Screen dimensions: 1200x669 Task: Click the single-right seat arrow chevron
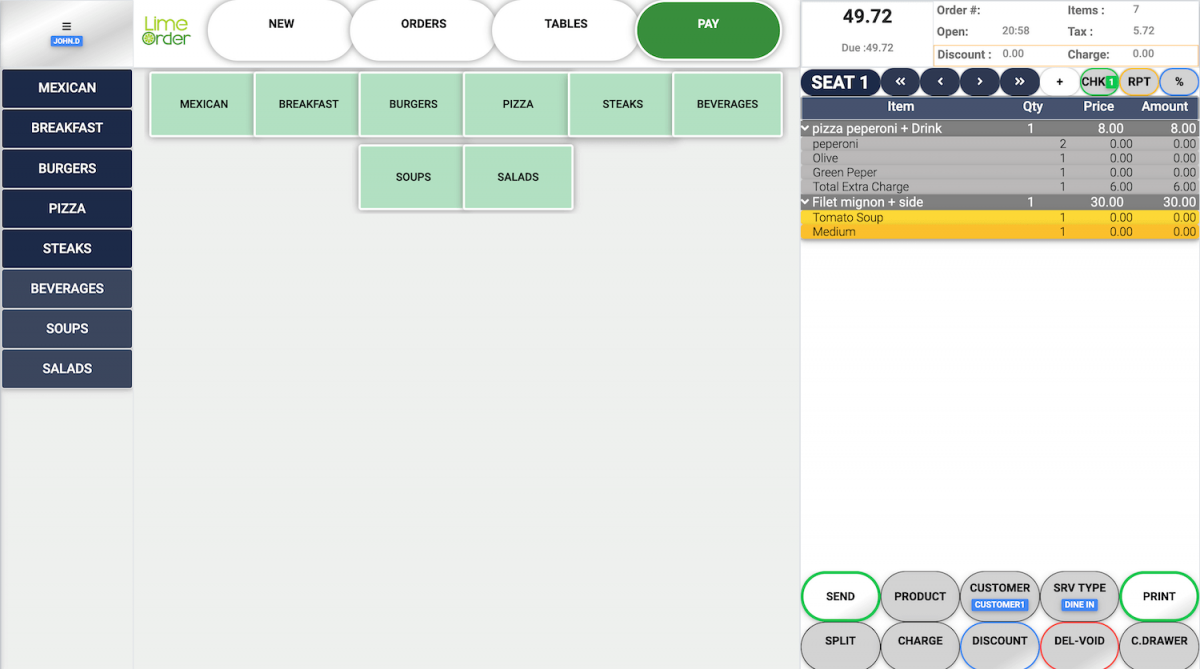point(979,81)
